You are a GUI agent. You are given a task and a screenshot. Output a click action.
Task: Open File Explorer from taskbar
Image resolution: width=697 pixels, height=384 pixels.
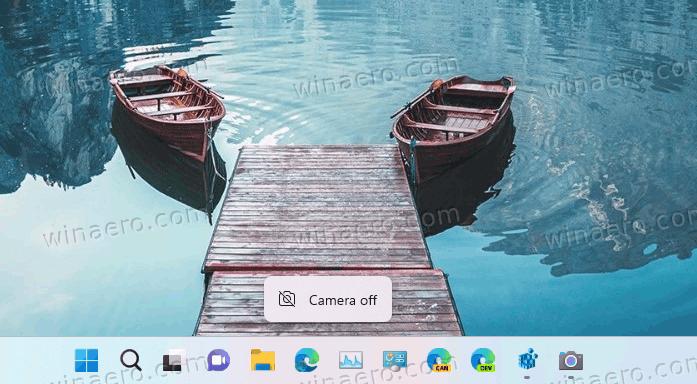point(262,360)
